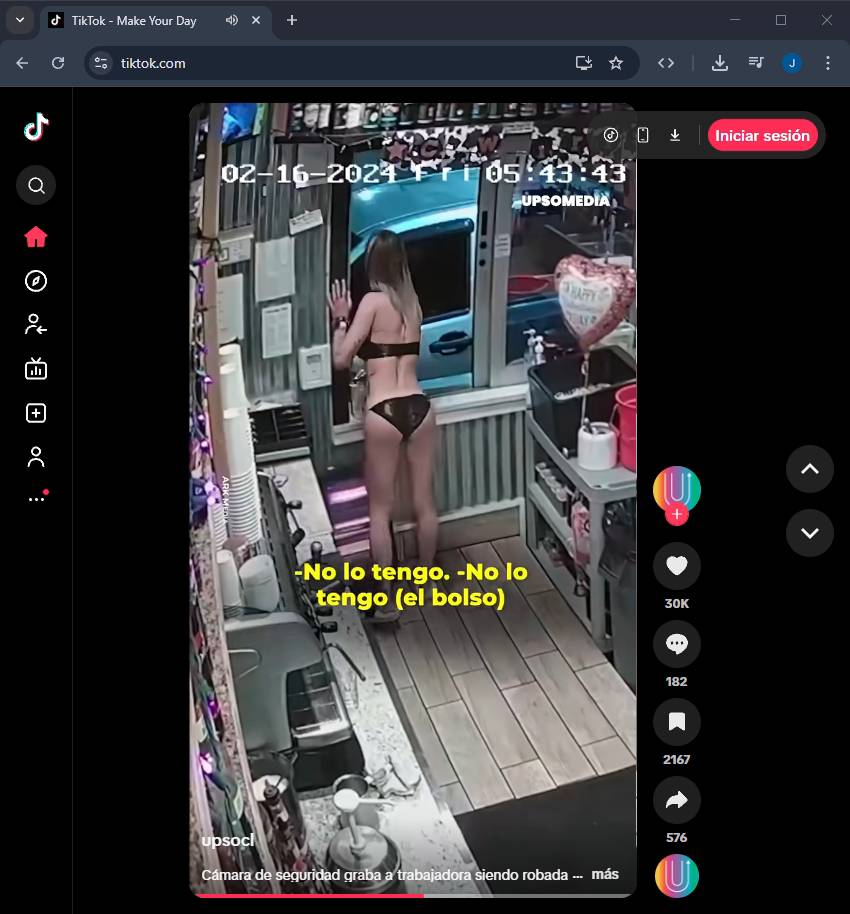Screen dimensions: 850x914
Task: Open the Explore compass icon
Action: 36,281
